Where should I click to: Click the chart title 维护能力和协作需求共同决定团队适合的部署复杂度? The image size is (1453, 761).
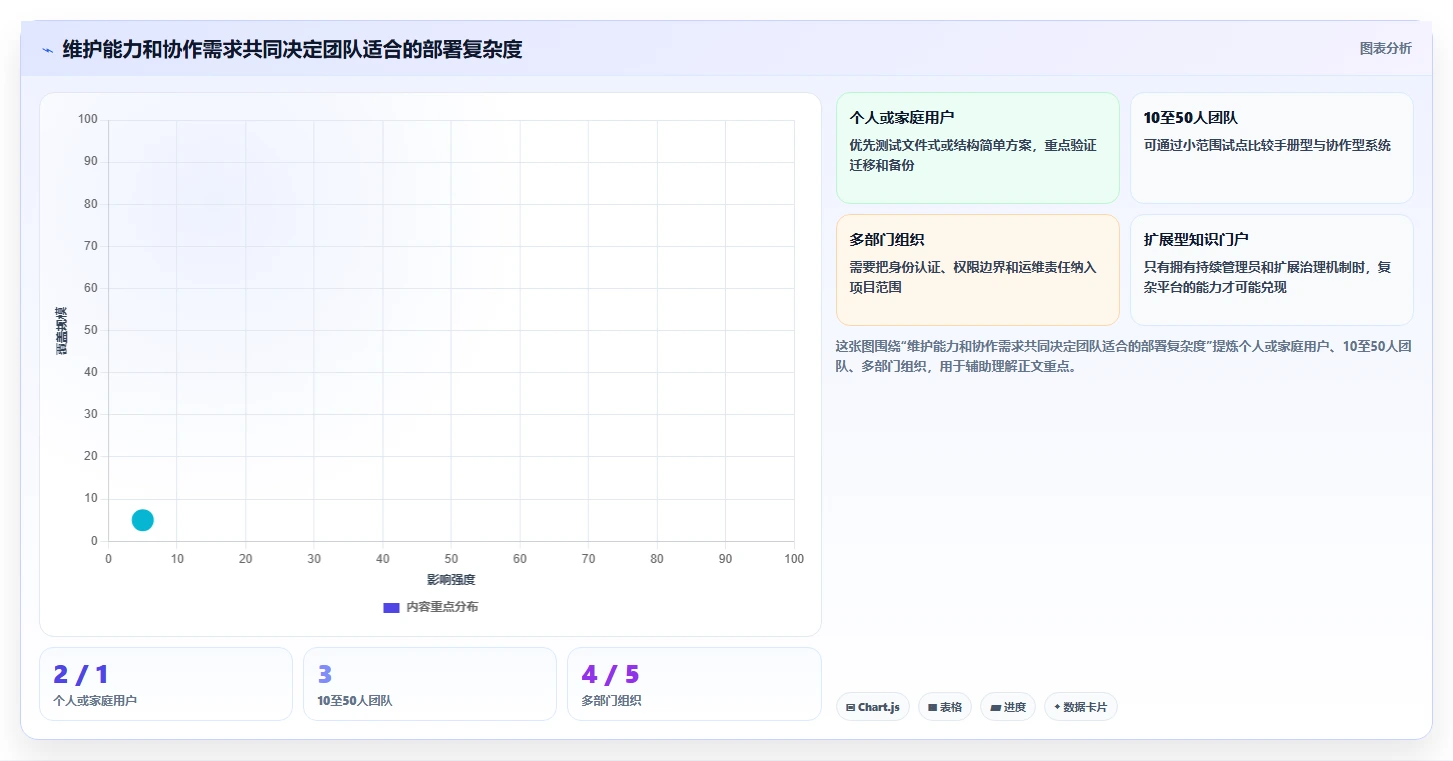coord(292,49)
